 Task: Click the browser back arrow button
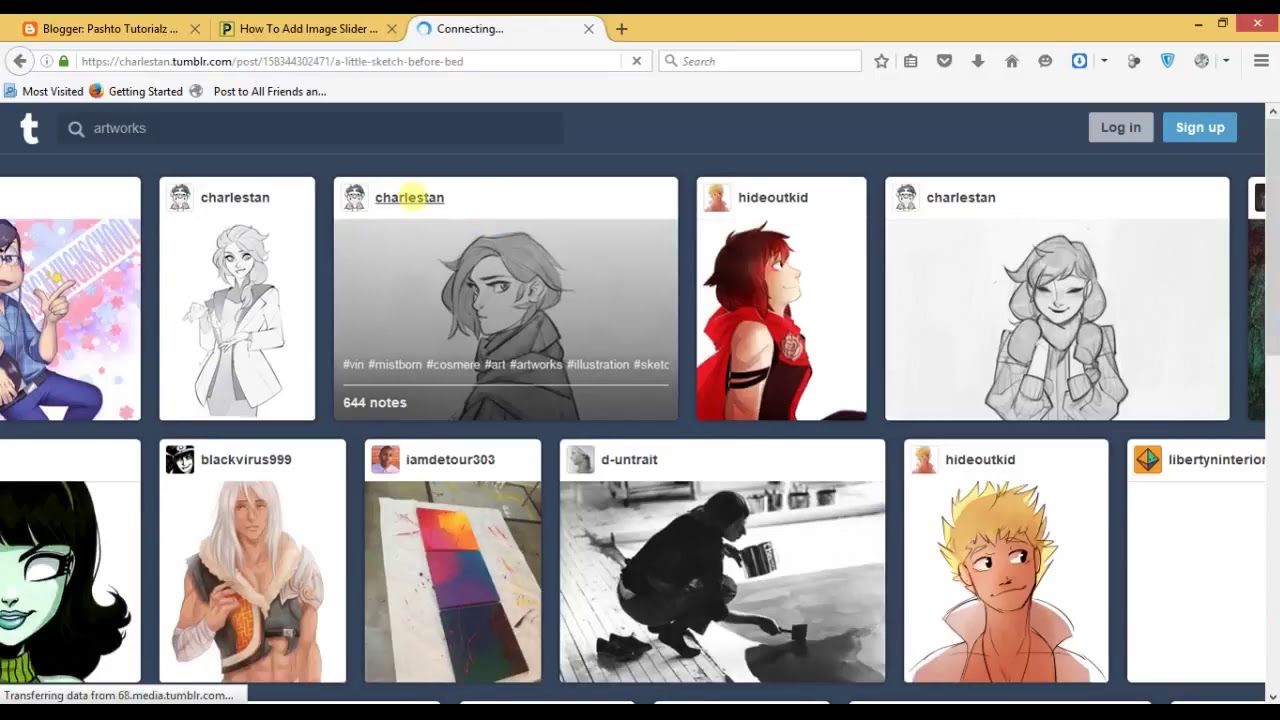coord(19,61)
